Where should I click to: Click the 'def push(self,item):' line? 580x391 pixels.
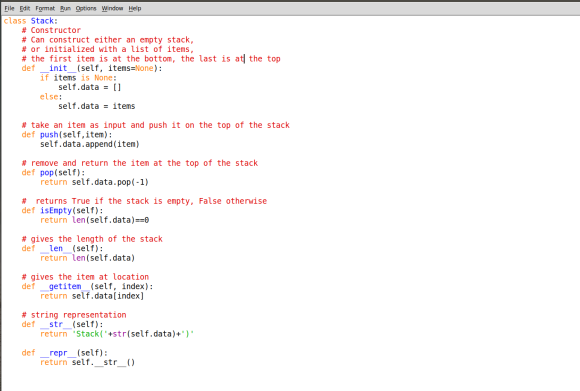click(x=67, y=135)
